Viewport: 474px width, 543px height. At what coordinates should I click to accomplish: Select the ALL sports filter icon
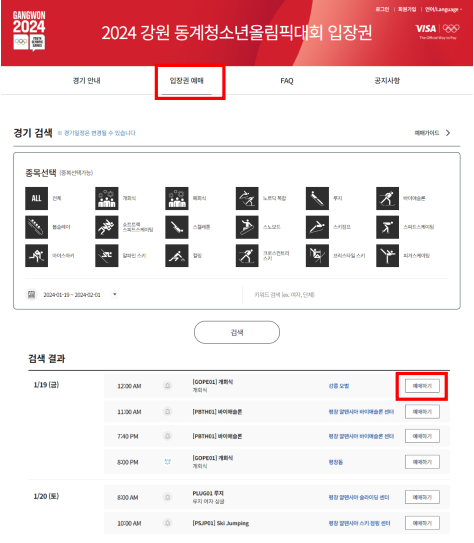36,198
